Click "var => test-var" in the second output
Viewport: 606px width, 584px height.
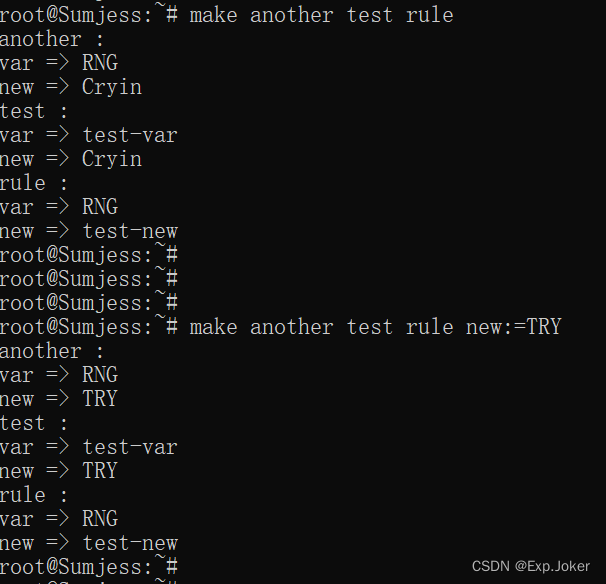tap(89, 447)
